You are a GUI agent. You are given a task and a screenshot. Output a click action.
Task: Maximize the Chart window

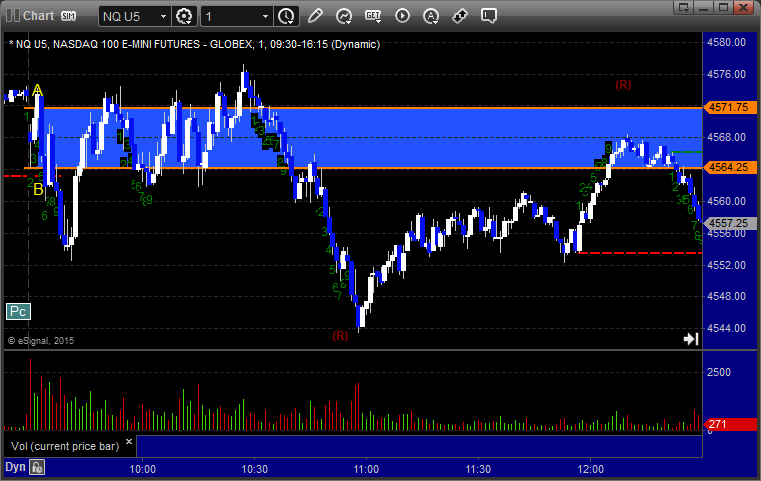(723, 7)
